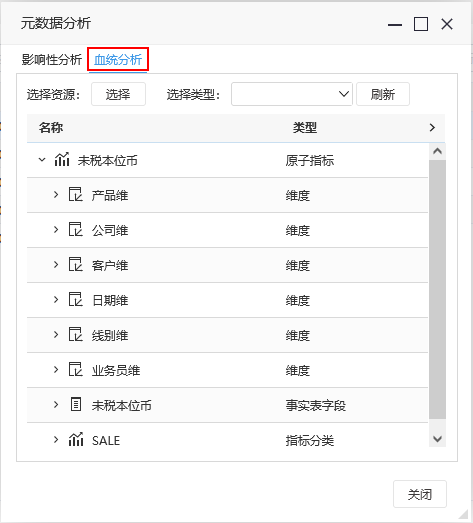This screenshot has height=523, width=473.
Task: Click the 未税本位币 atomic indicator chart icon
Action: (62, 159)
